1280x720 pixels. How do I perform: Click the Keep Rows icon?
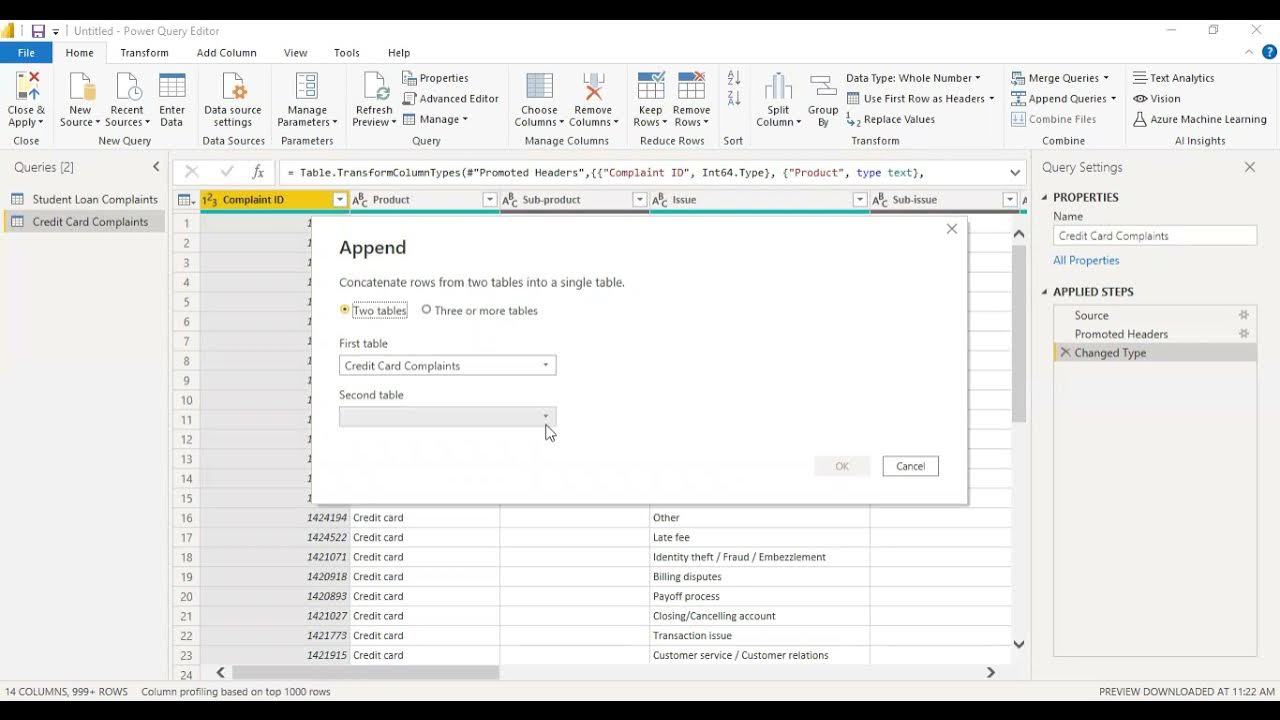pos(650,87)
